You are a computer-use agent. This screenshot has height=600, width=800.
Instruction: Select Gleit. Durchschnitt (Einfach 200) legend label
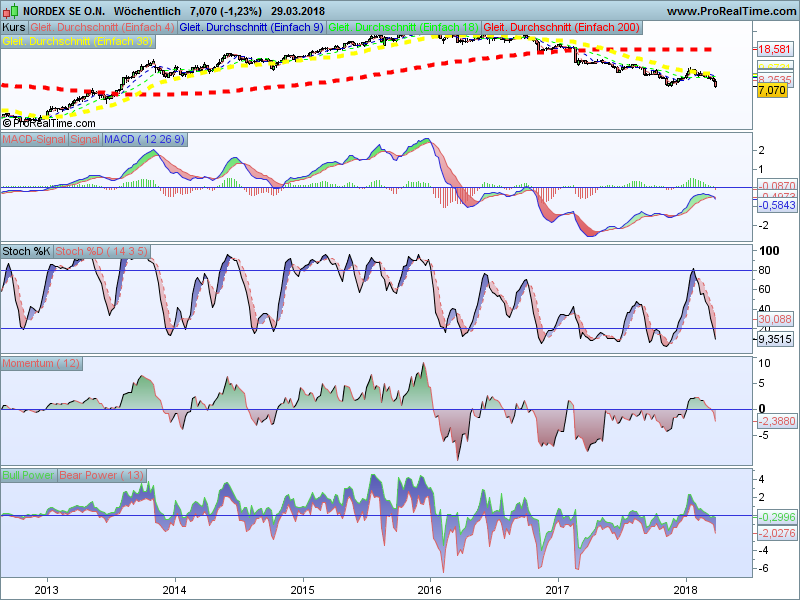[562, 28]
